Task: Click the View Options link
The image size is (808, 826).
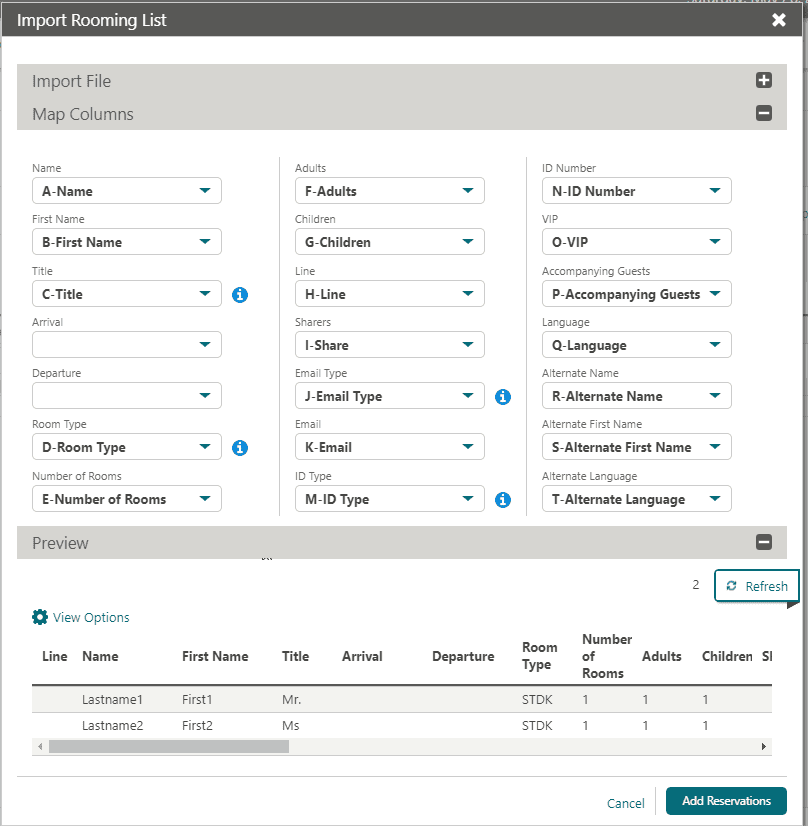Action: [x=91, y=617]
